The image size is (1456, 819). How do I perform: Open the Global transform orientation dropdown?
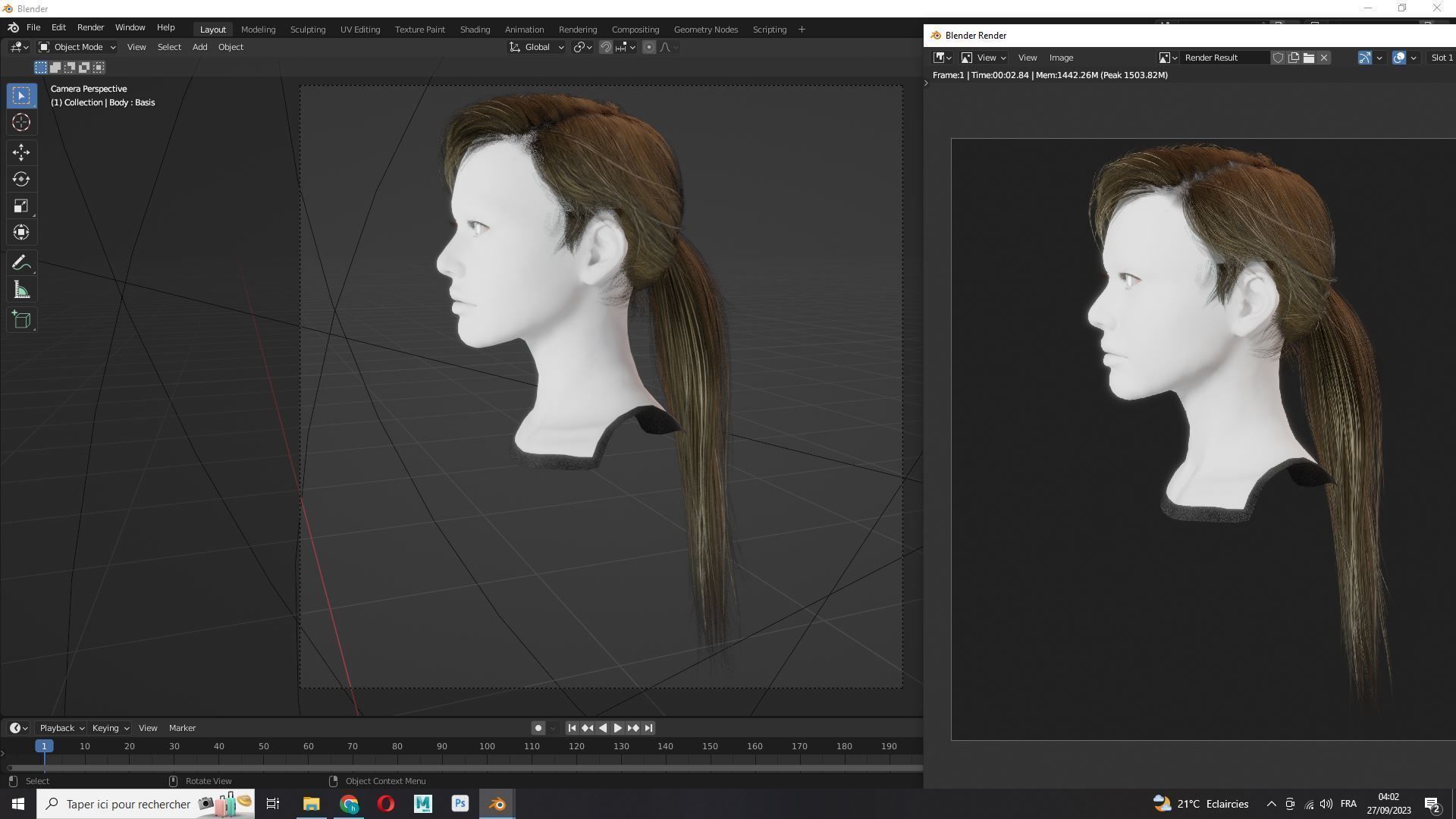536,47
